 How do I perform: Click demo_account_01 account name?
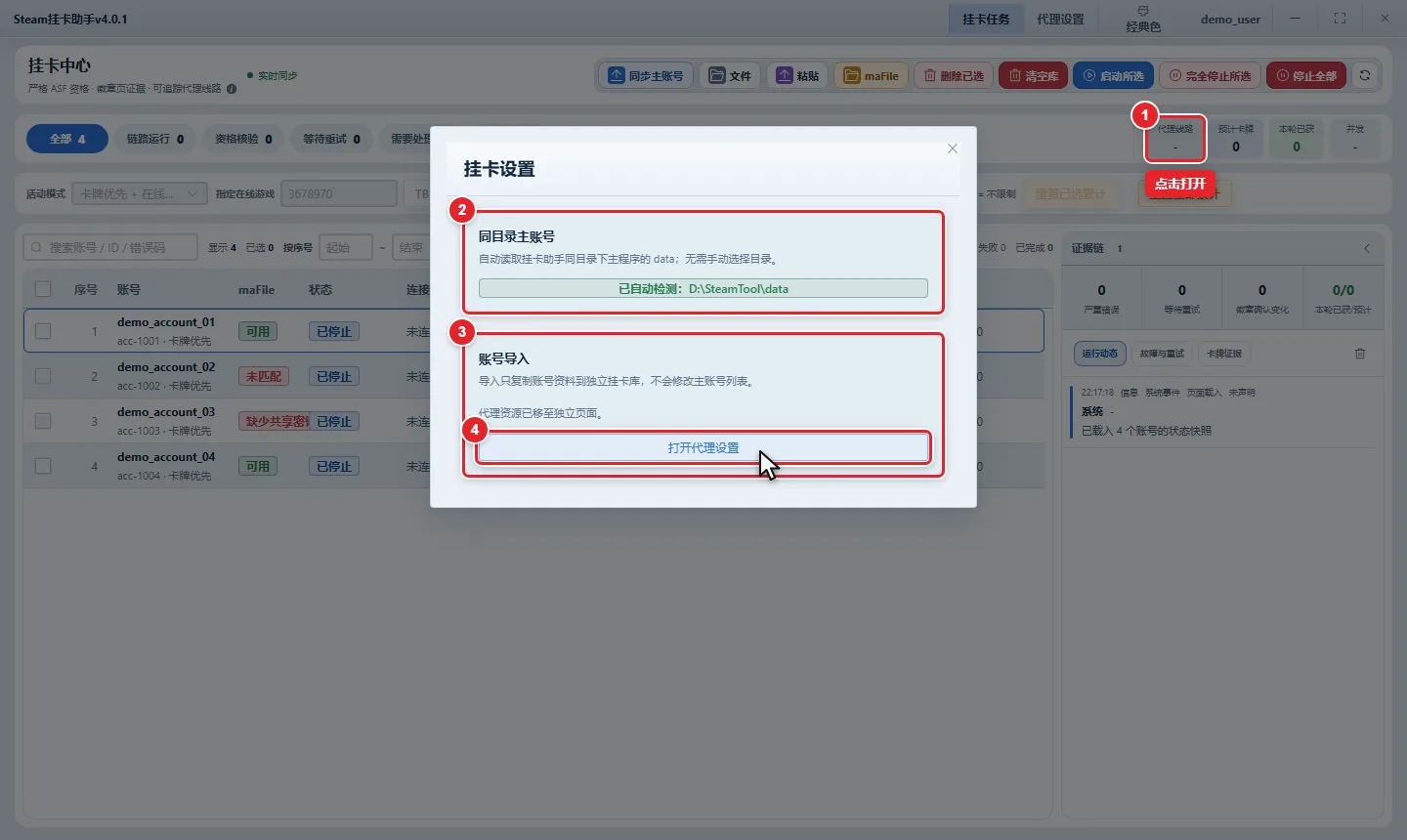pos(166,322)
